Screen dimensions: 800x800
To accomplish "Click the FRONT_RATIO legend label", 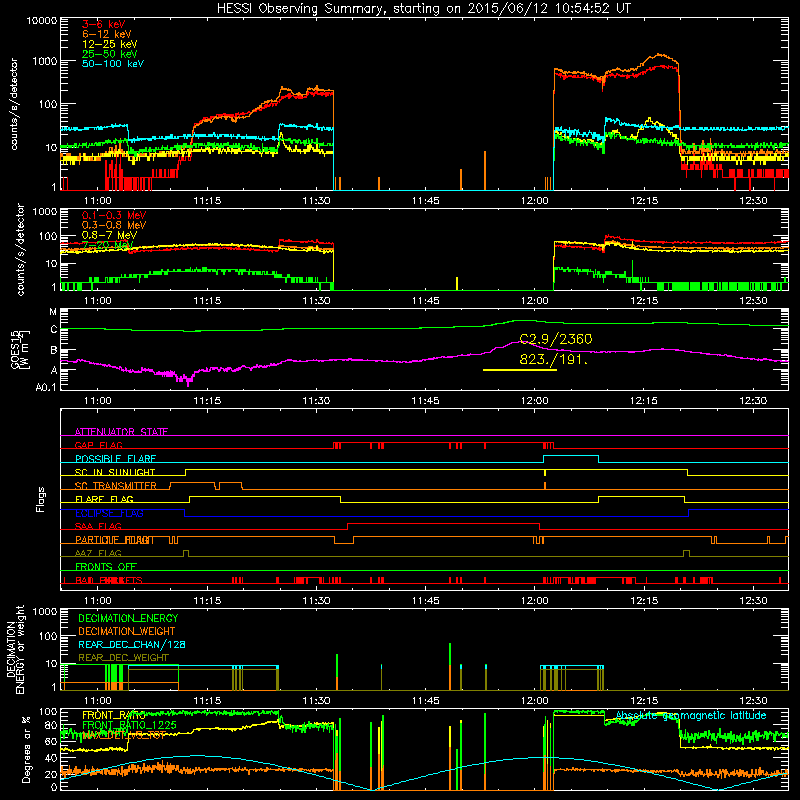I will [114, 715].
